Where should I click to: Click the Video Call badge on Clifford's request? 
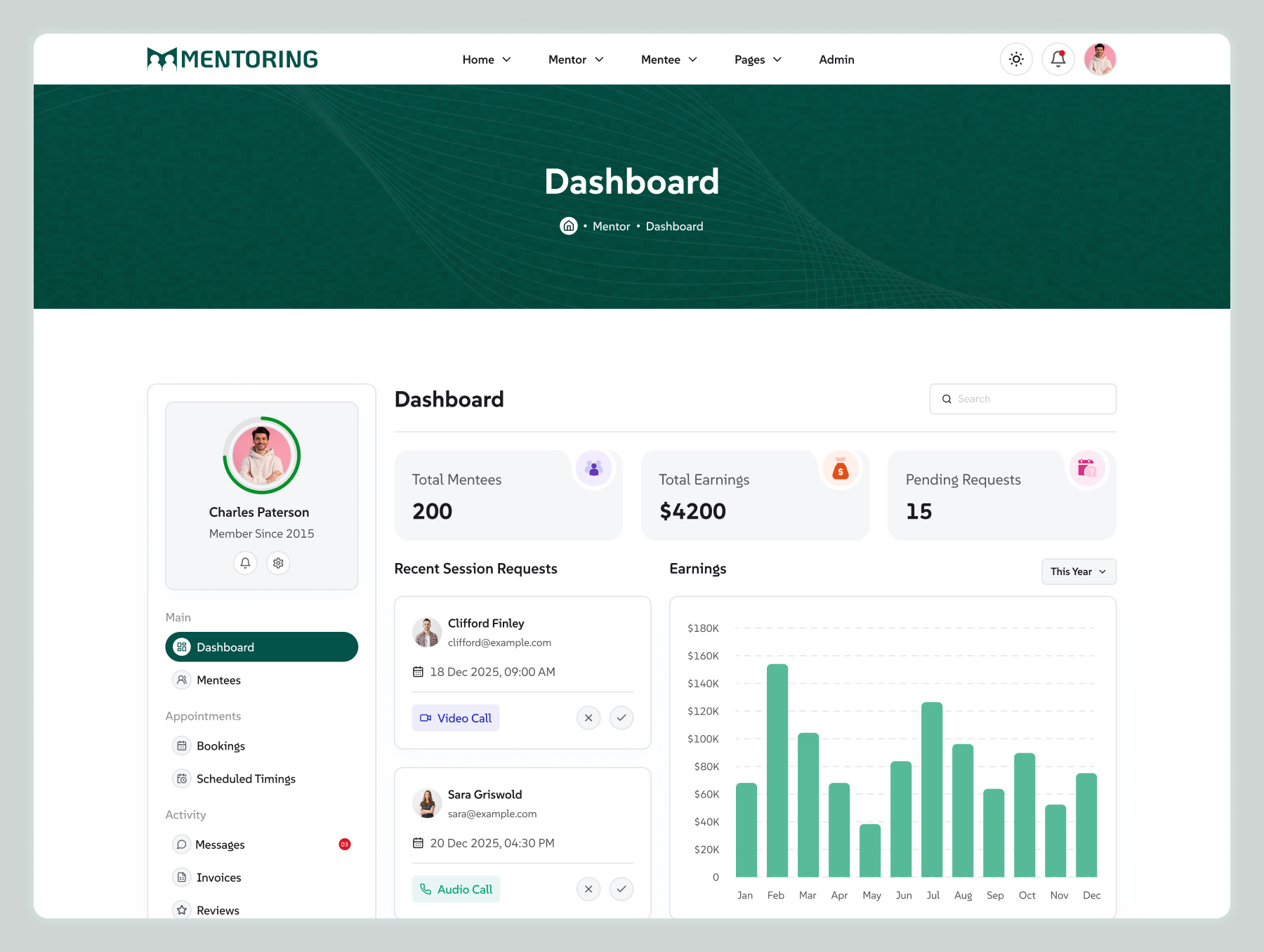tap(455, 718)
